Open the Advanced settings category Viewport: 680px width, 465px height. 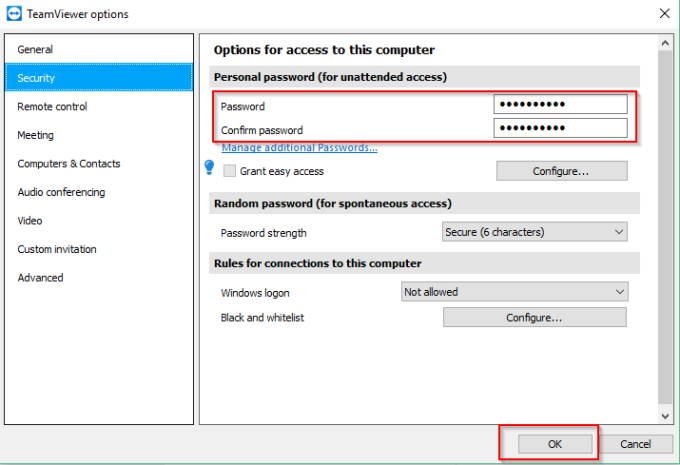click(x=99, y=278)
